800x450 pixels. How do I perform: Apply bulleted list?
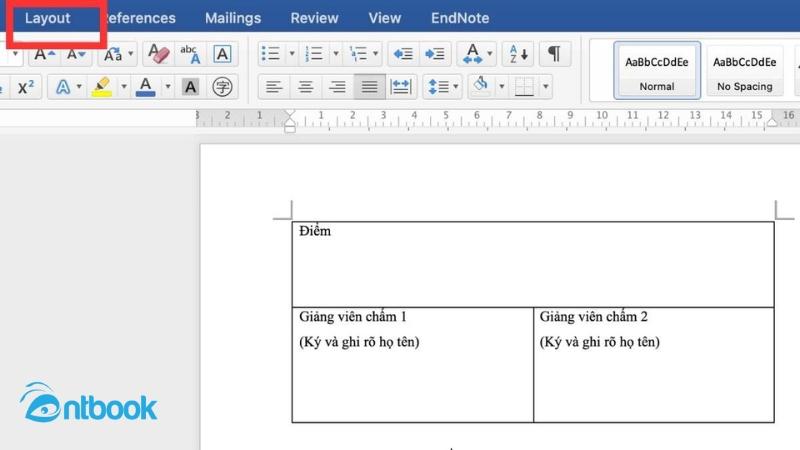tap(270, 54)
